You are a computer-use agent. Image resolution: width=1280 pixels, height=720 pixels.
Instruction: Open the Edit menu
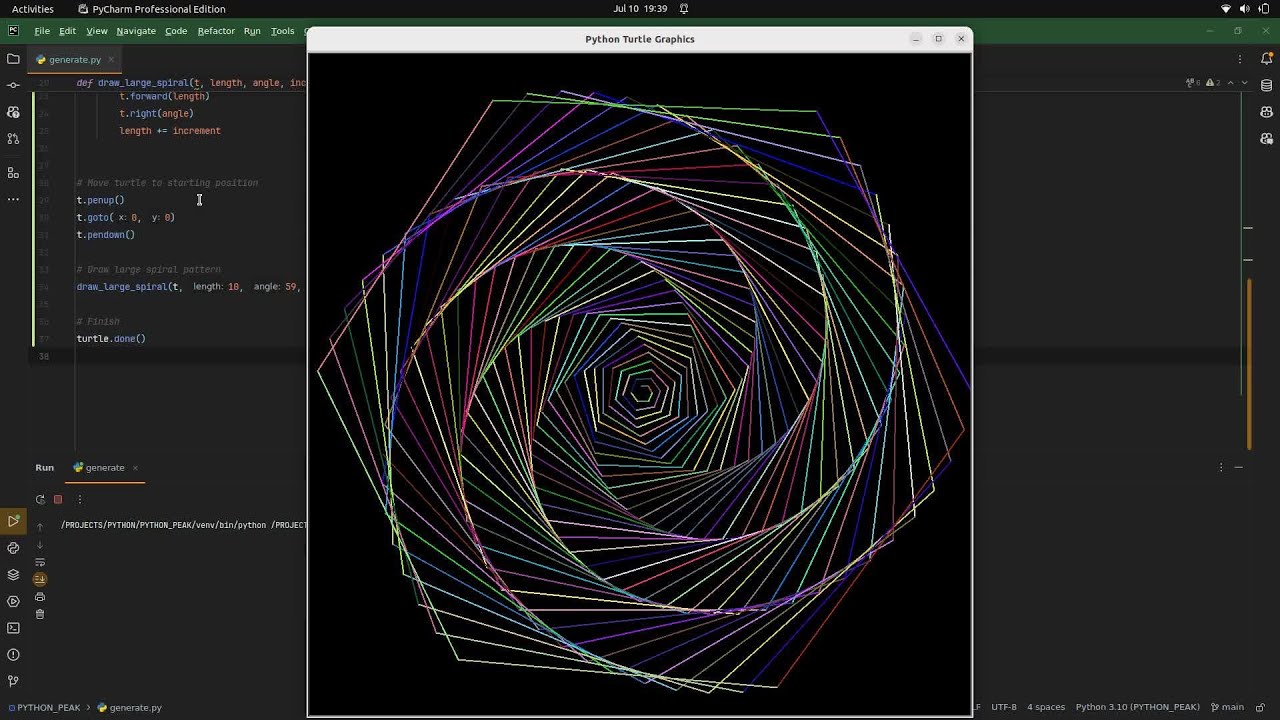click(67, 31)
